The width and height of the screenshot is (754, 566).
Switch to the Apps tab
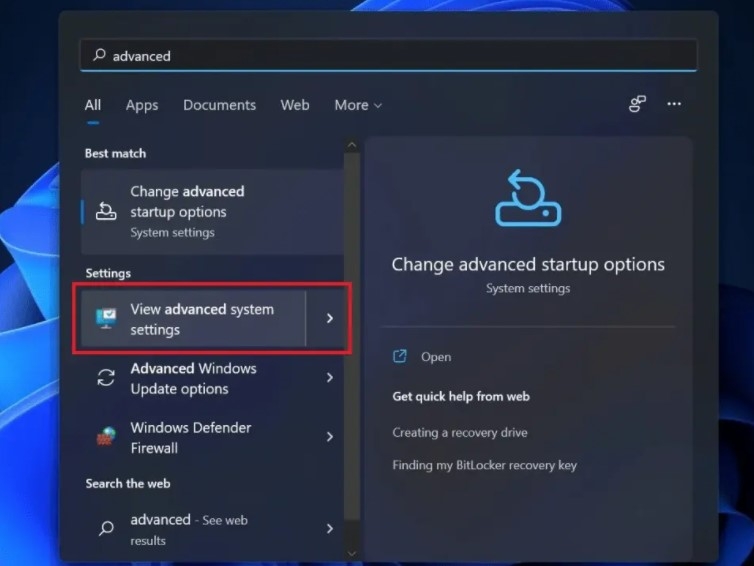point(142,105)
